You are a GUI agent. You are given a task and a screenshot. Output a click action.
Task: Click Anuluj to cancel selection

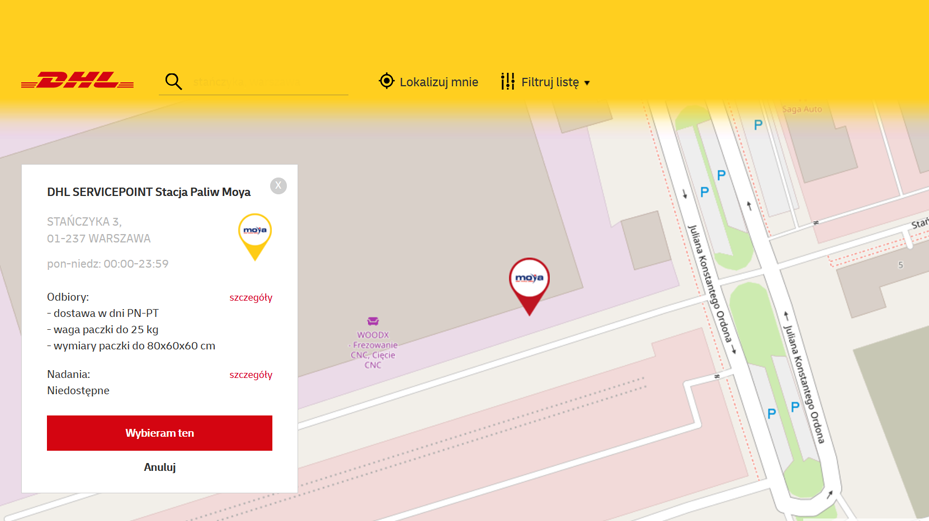(159, 467)
